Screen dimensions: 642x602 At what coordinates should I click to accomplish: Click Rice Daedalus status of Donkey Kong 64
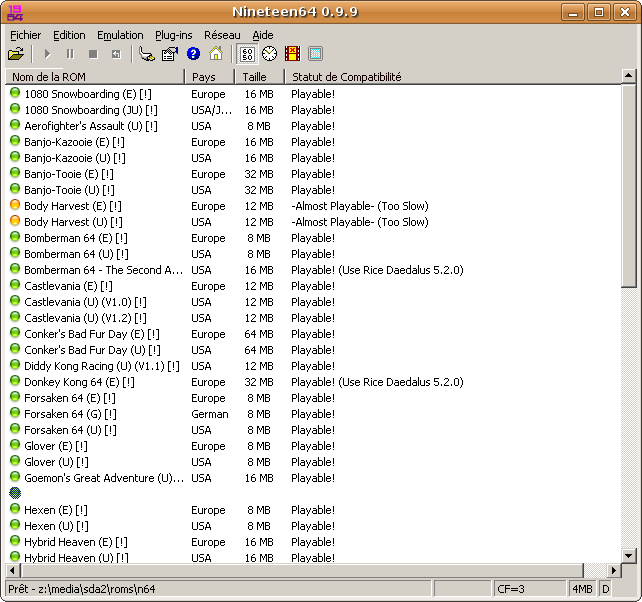[x=378, y=382]
